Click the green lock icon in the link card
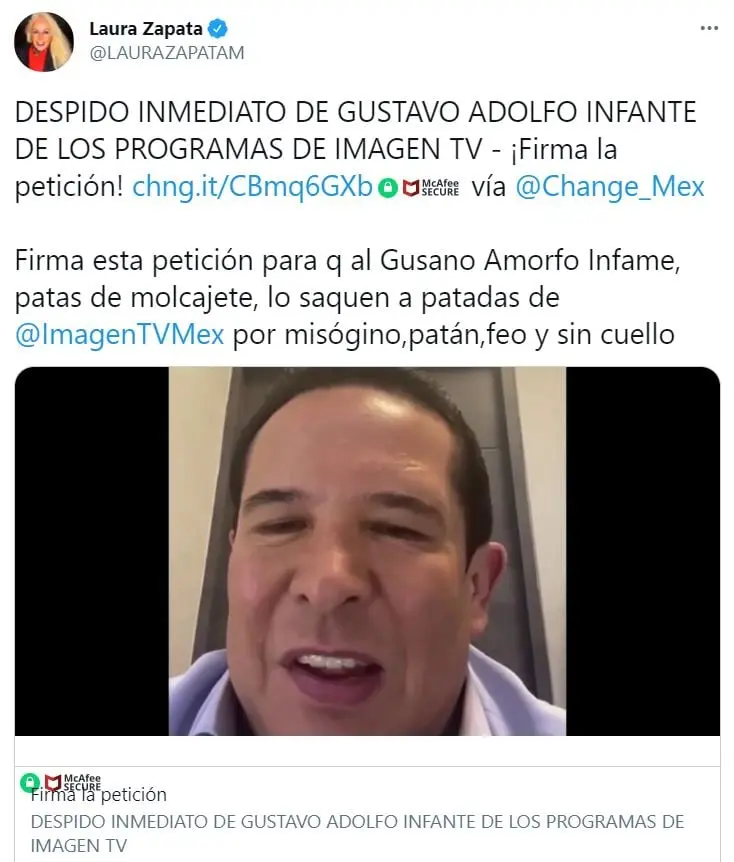The width and height of the screenshot is (734, 862). tap(30, 782)
